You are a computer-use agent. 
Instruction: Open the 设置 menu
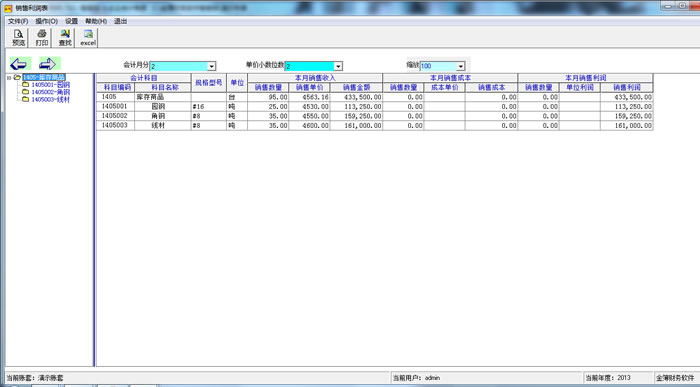point(71,21)
